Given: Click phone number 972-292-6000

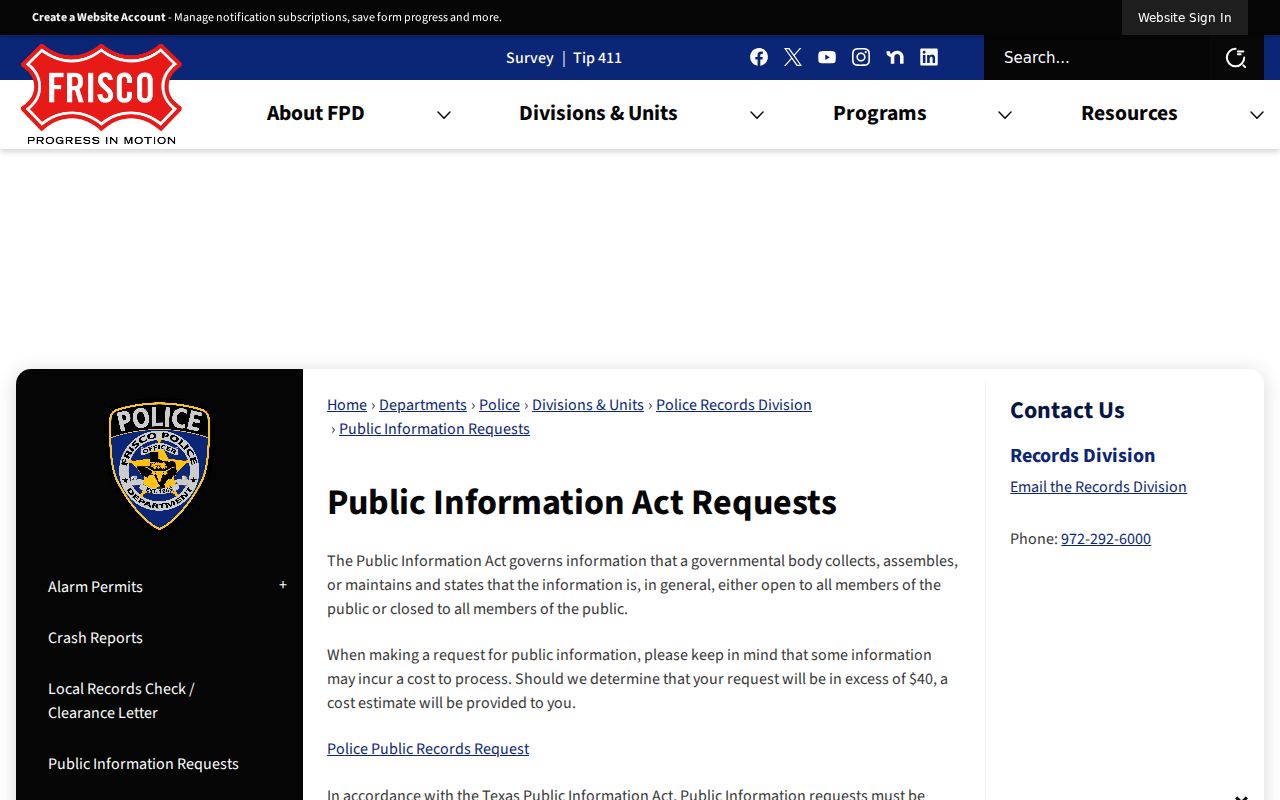Looking at the screenshot, I should tap(1106, 539).
